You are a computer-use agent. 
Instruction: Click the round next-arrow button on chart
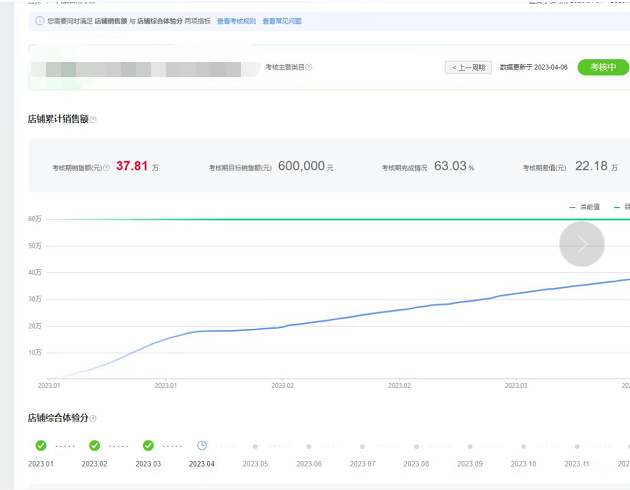581,244
